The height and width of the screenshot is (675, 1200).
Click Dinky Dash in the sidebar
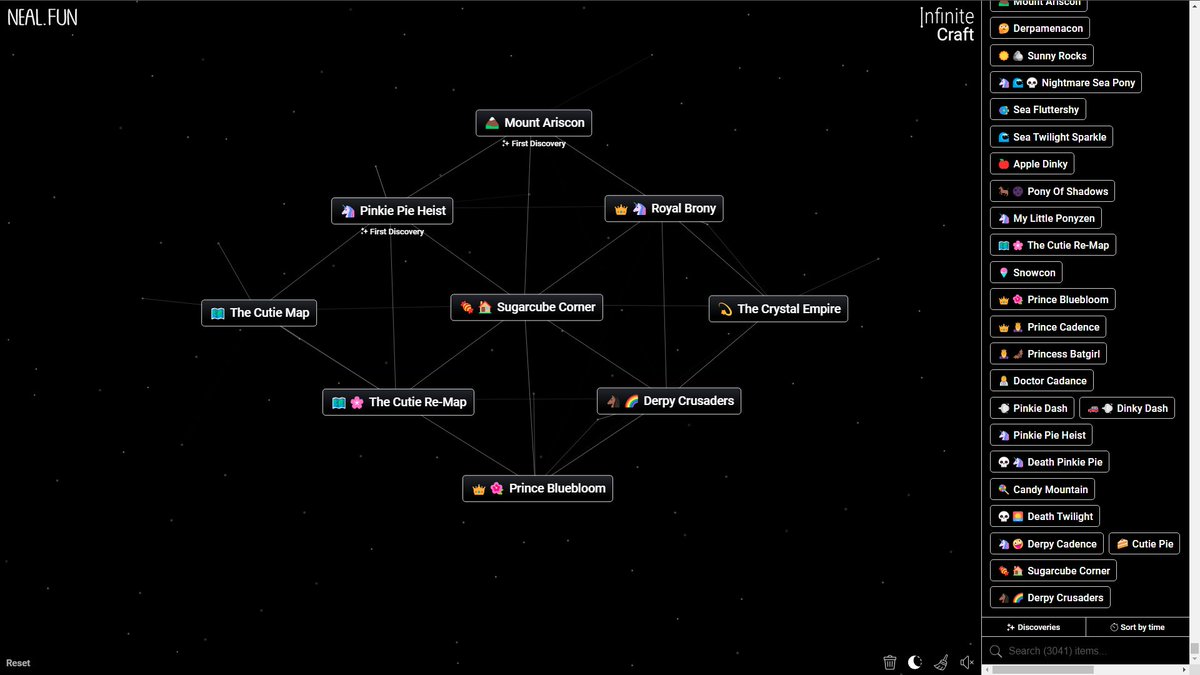pos(1127,408)
